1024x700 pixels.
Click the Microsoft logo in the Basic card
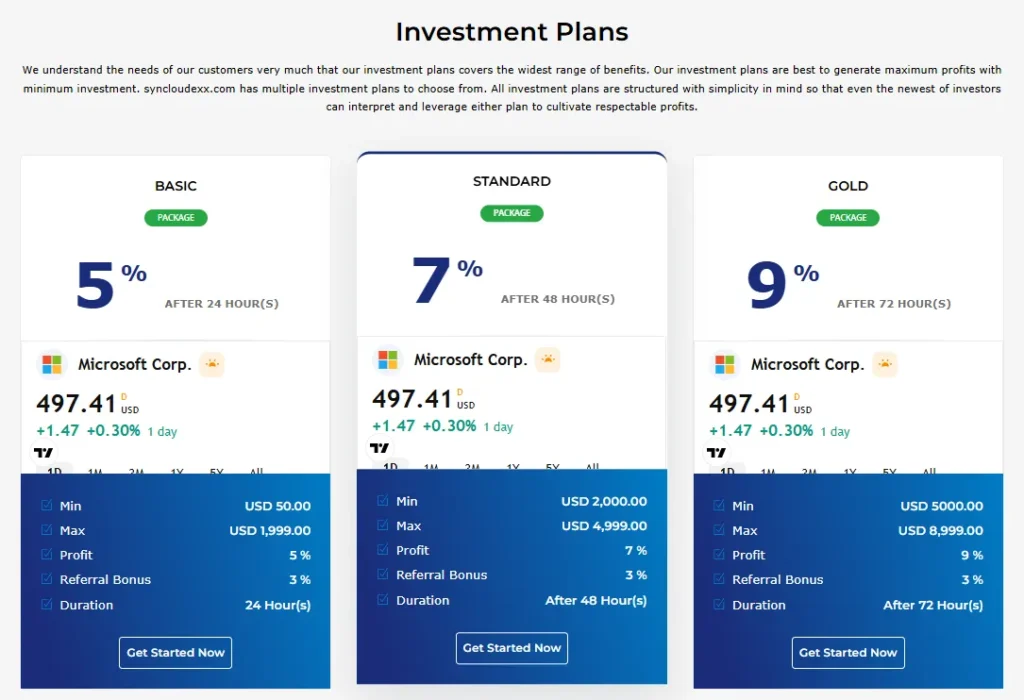(52, 365)
